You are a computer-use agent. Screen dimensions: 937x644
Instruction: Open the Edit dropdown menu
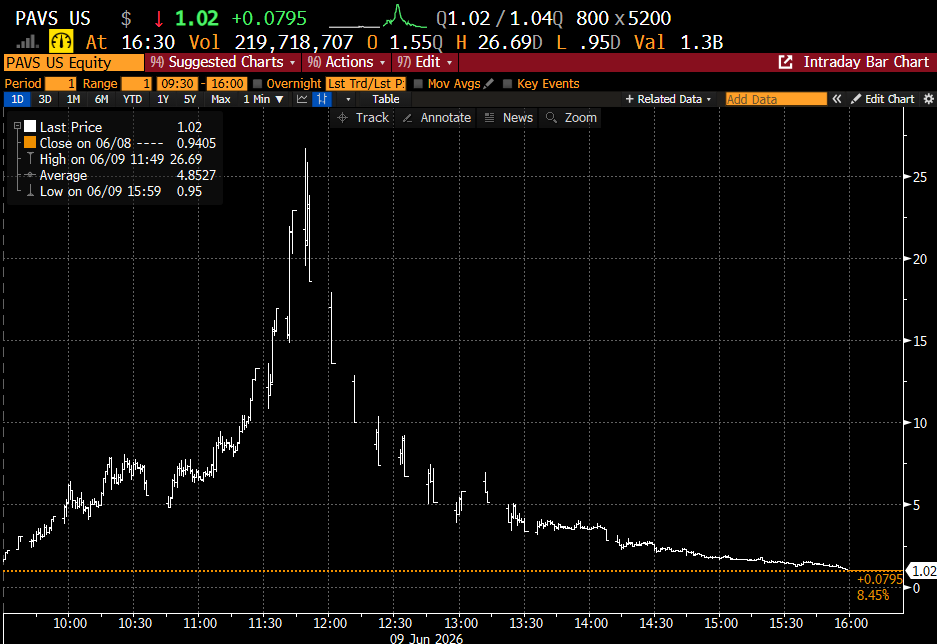coord(425,62)
